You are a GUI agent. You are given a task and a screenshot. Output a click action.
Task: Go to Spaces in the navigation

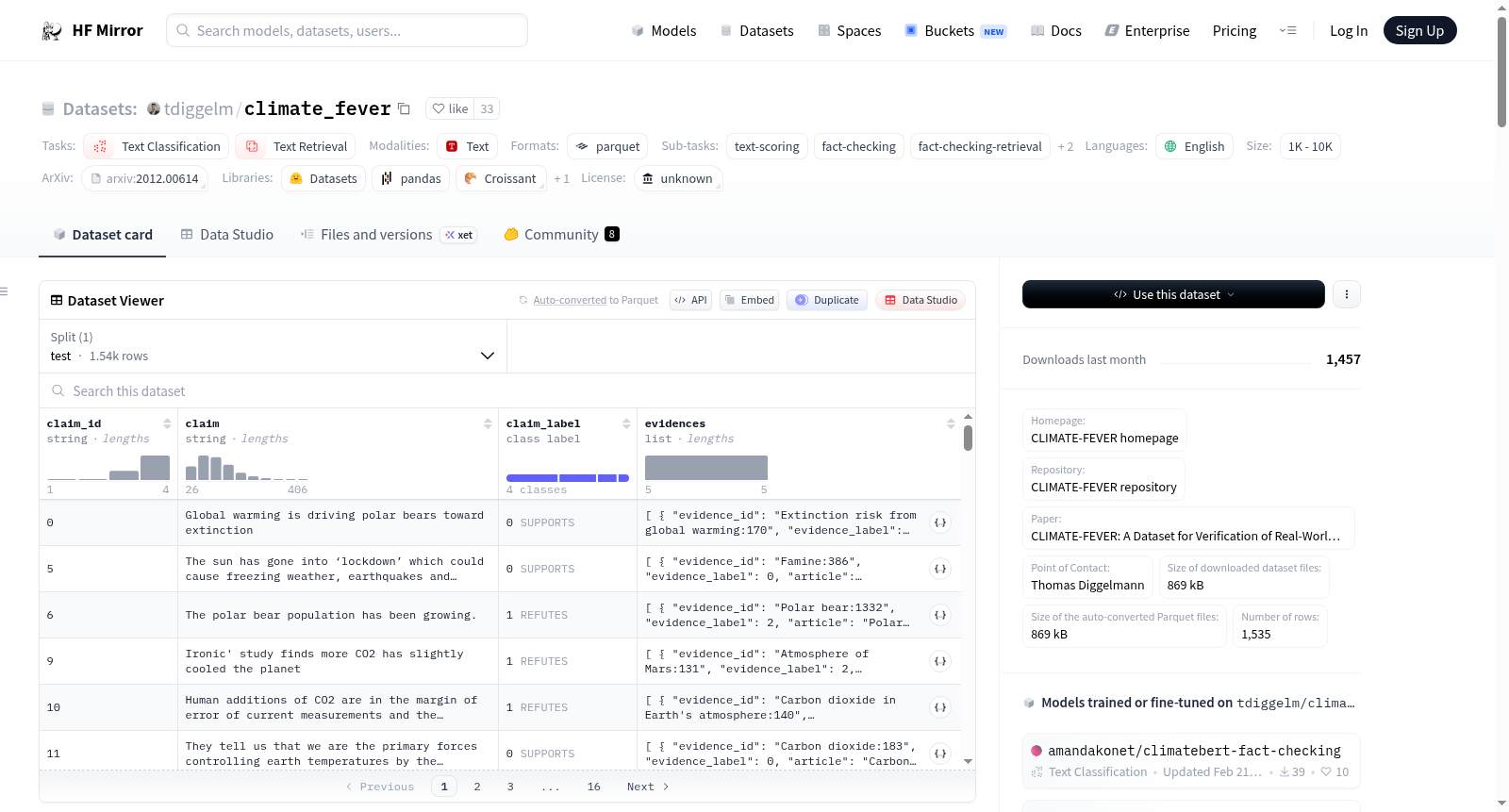(850, 31)
